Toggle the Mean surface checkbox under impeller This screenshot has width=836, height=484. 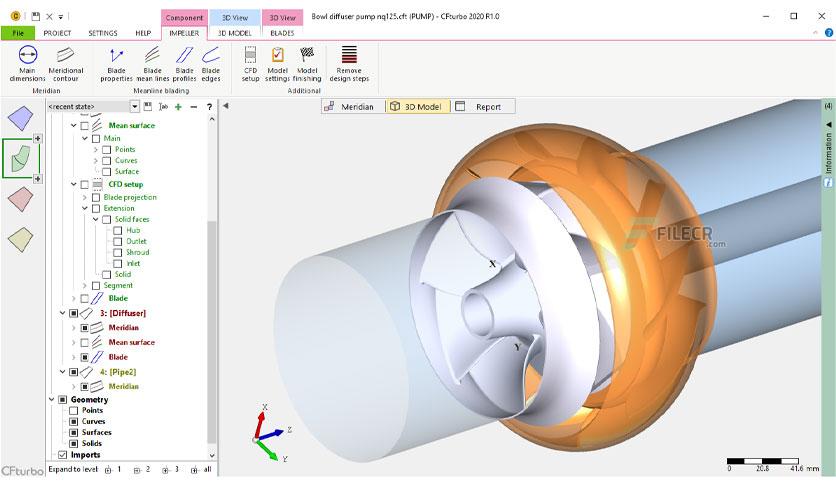click(x=84, y=126)
